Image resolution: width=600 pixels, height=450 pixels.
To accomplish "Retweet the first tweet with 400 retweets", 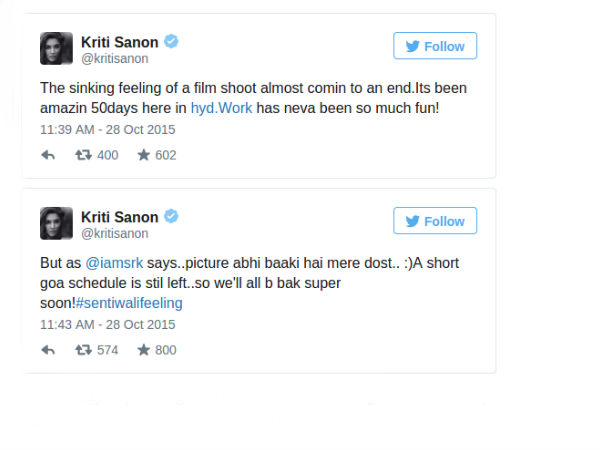I will 83,155.
